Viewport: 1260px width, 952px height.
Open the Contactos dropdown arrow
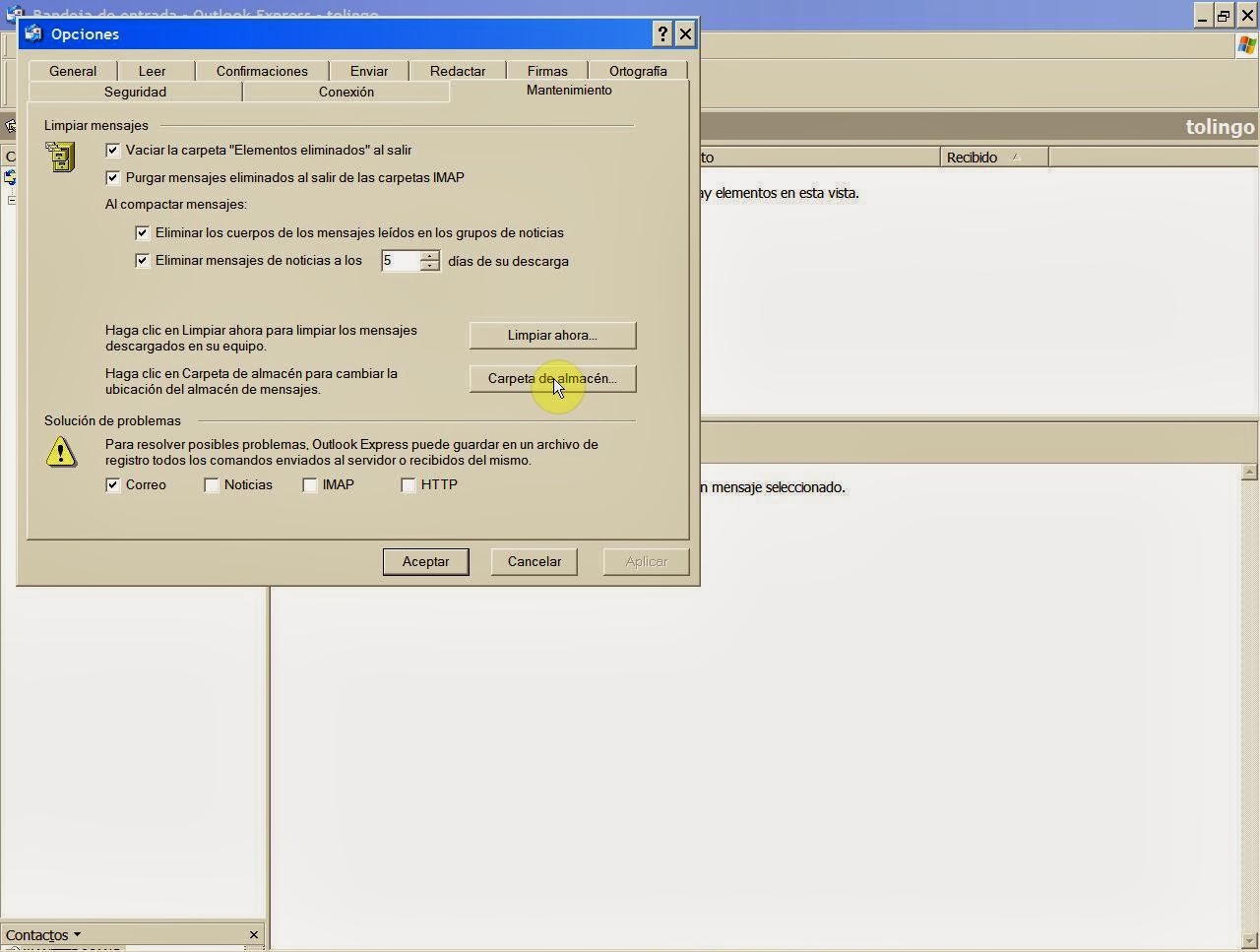(x=77, y=935)
